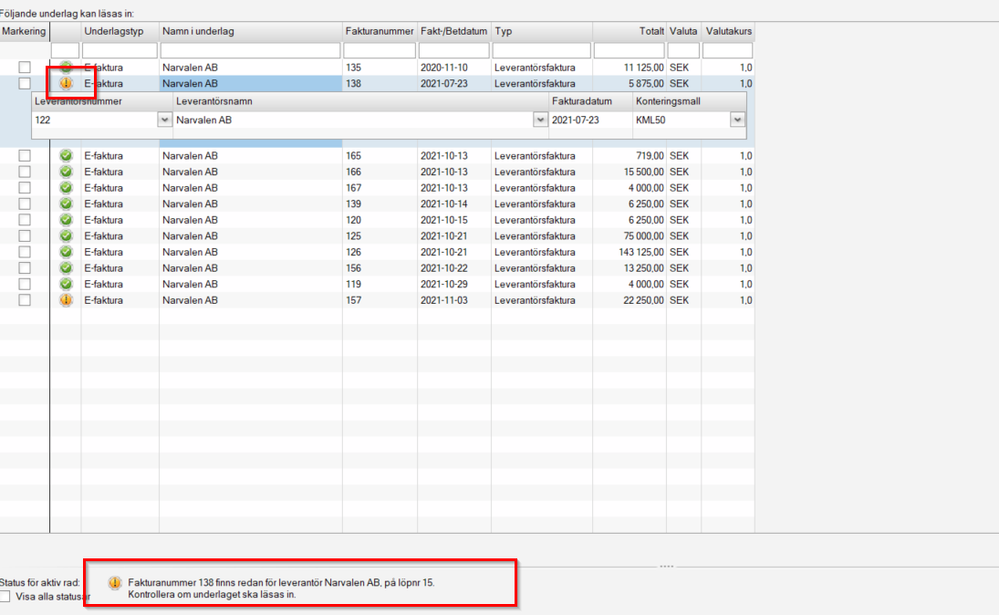Click green check icon for invoice 126
Screen dimensions: 999x615
point(66,252)
